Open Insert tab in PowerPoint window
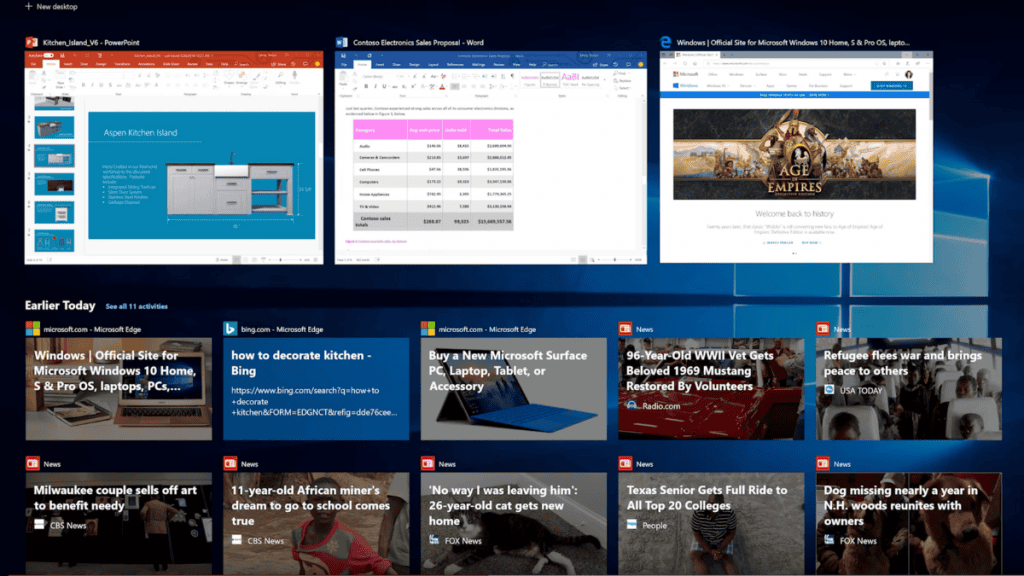 (68, 65)
